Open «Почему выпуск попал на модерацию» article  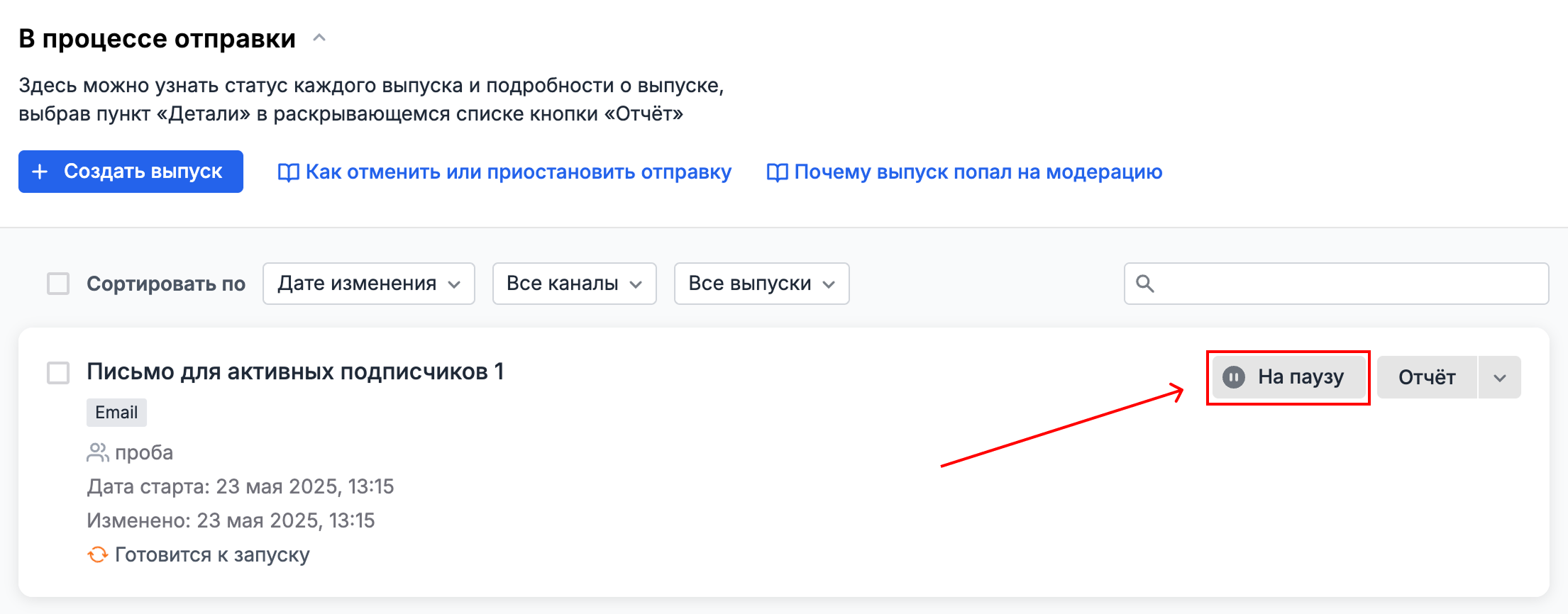point(978,172)
